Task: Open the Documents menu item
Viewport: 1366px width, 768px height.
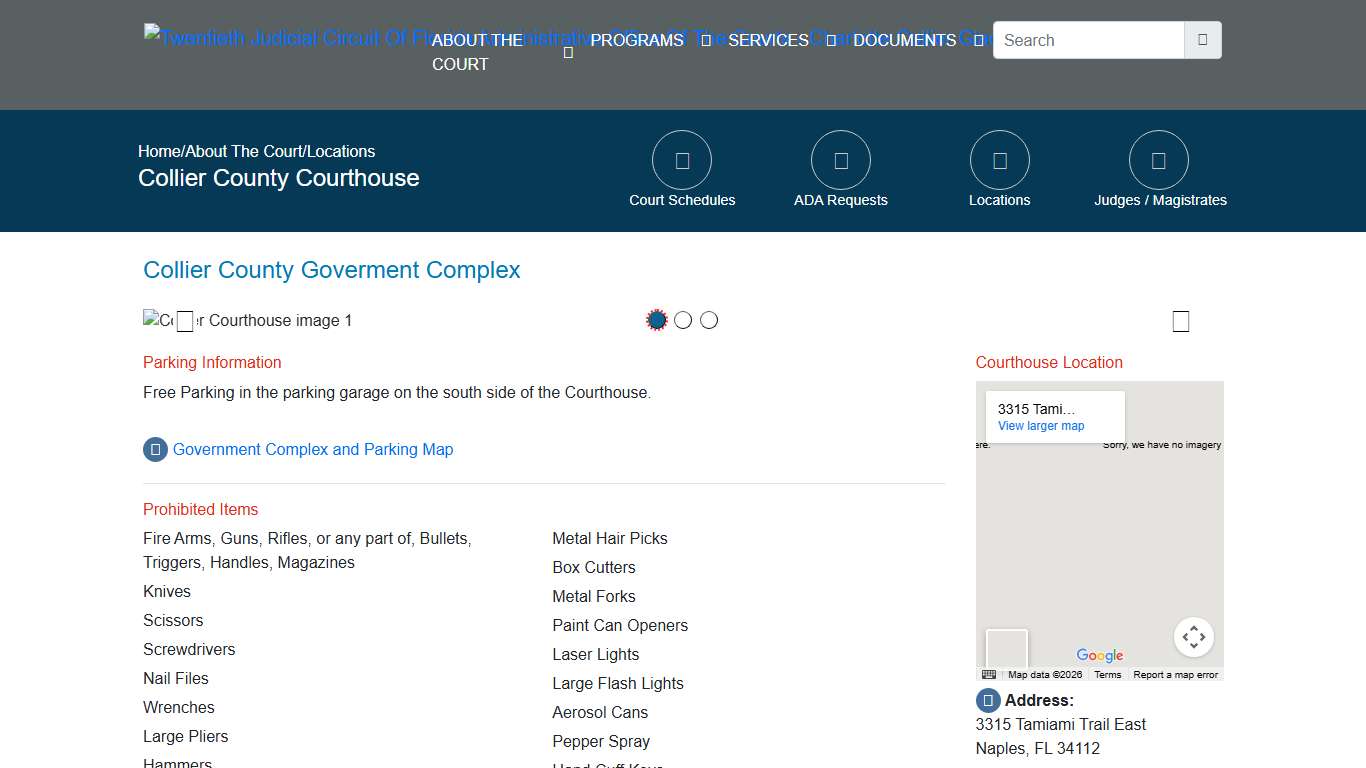Action: (x=904, y=40)
